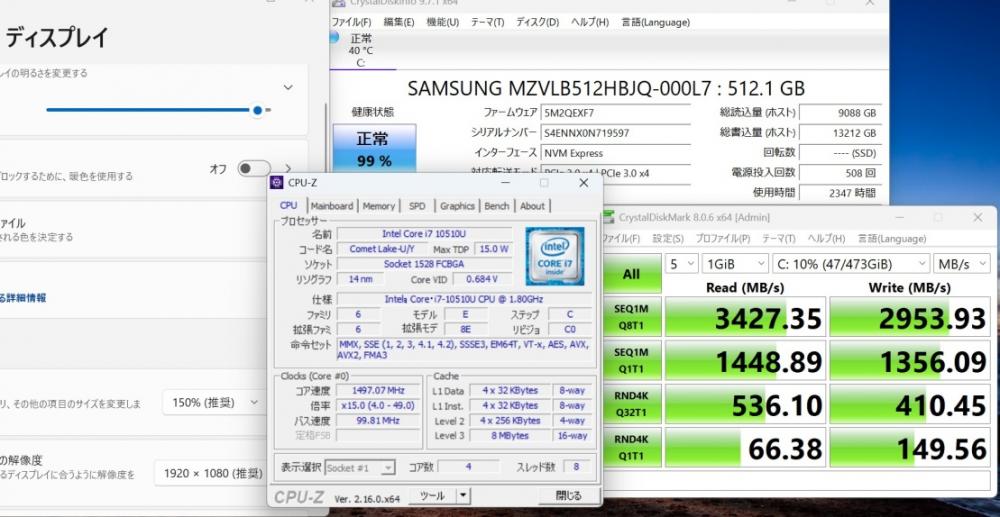Click the 正常 99% health status button
Viewport: 1000px width, 517px height.
click(x=374, y=149)
